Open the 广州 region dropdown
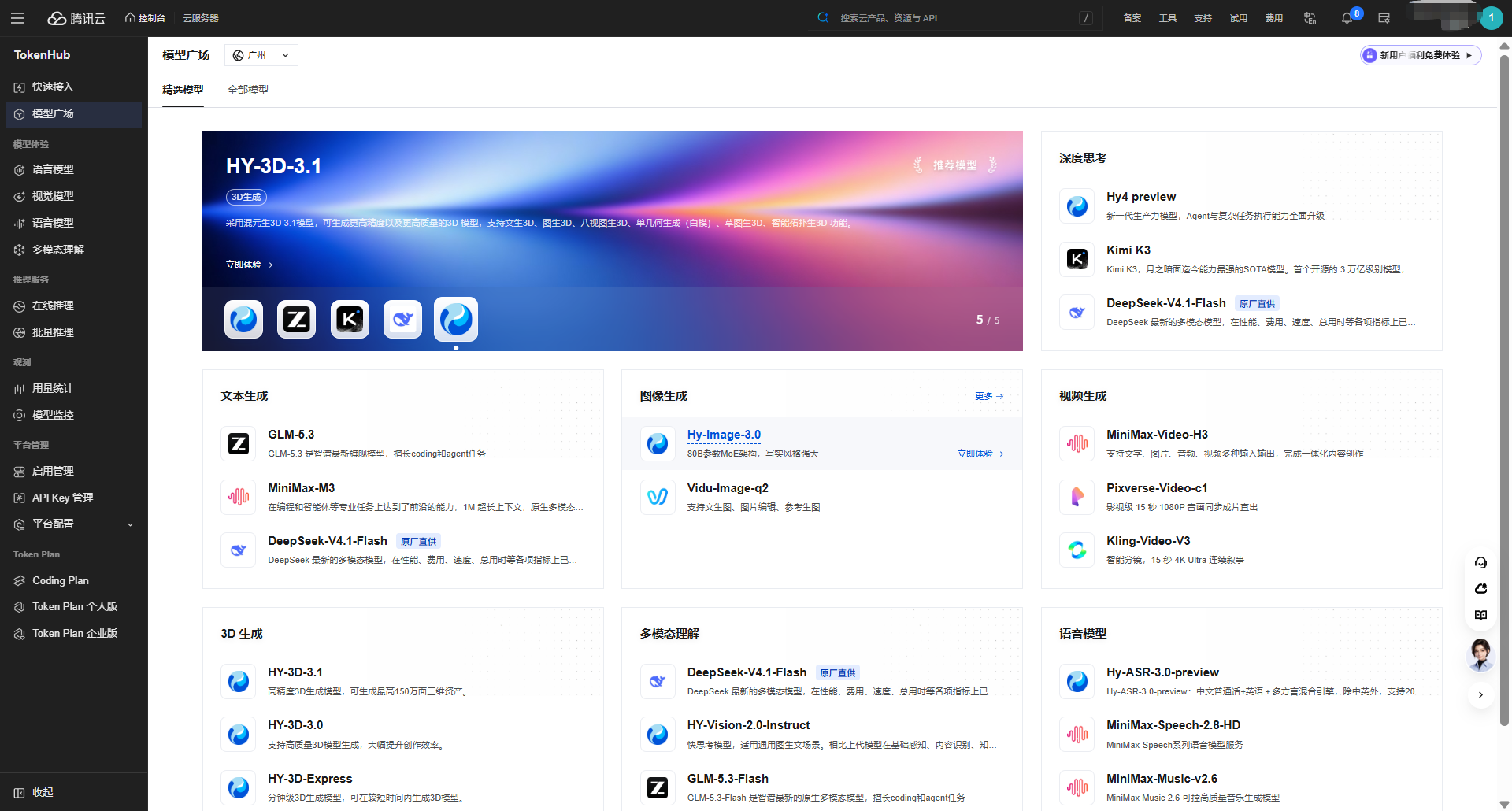 coord(261,55)
